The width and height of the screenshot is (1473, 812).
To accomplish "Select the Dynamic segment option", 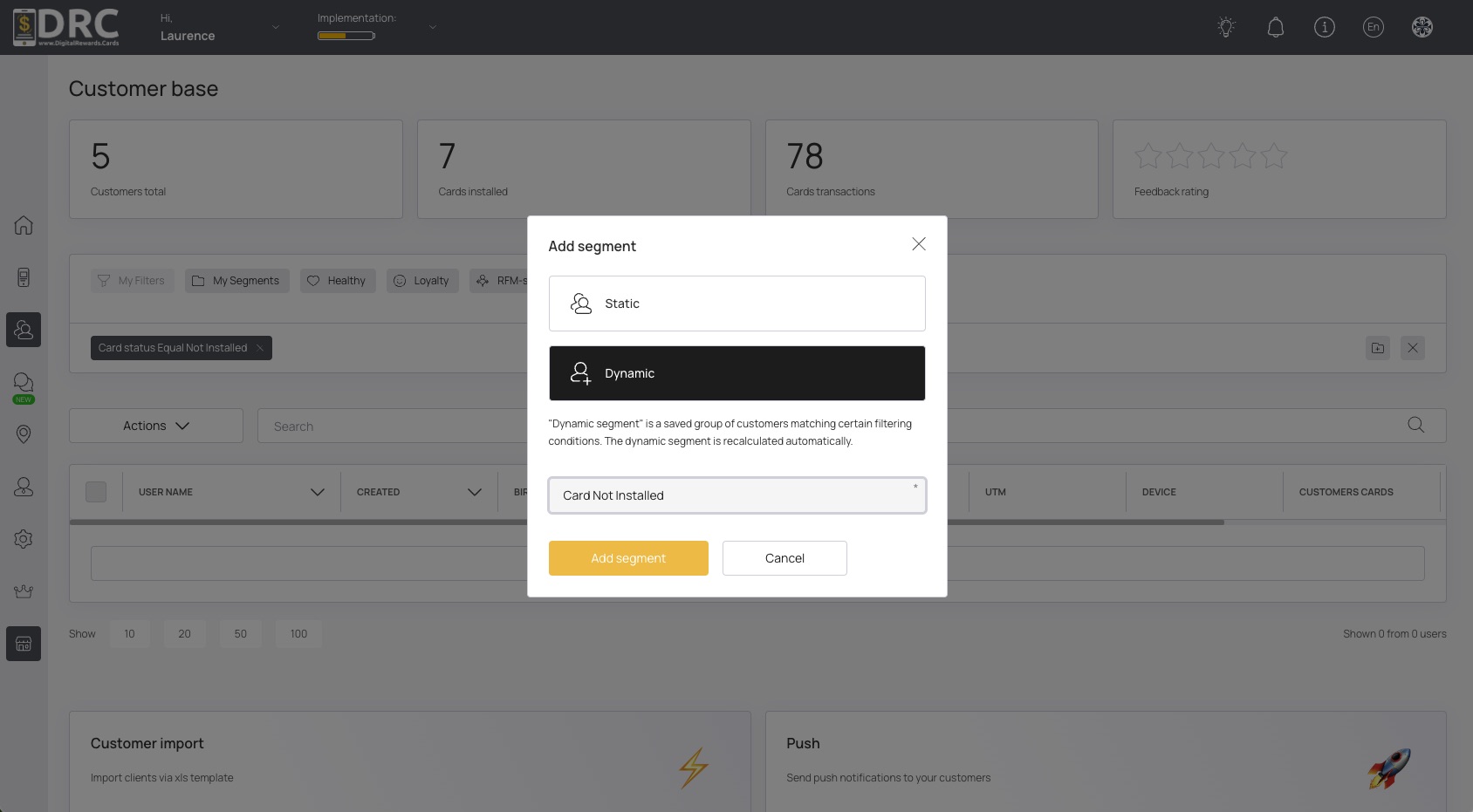I will [736, 373].
